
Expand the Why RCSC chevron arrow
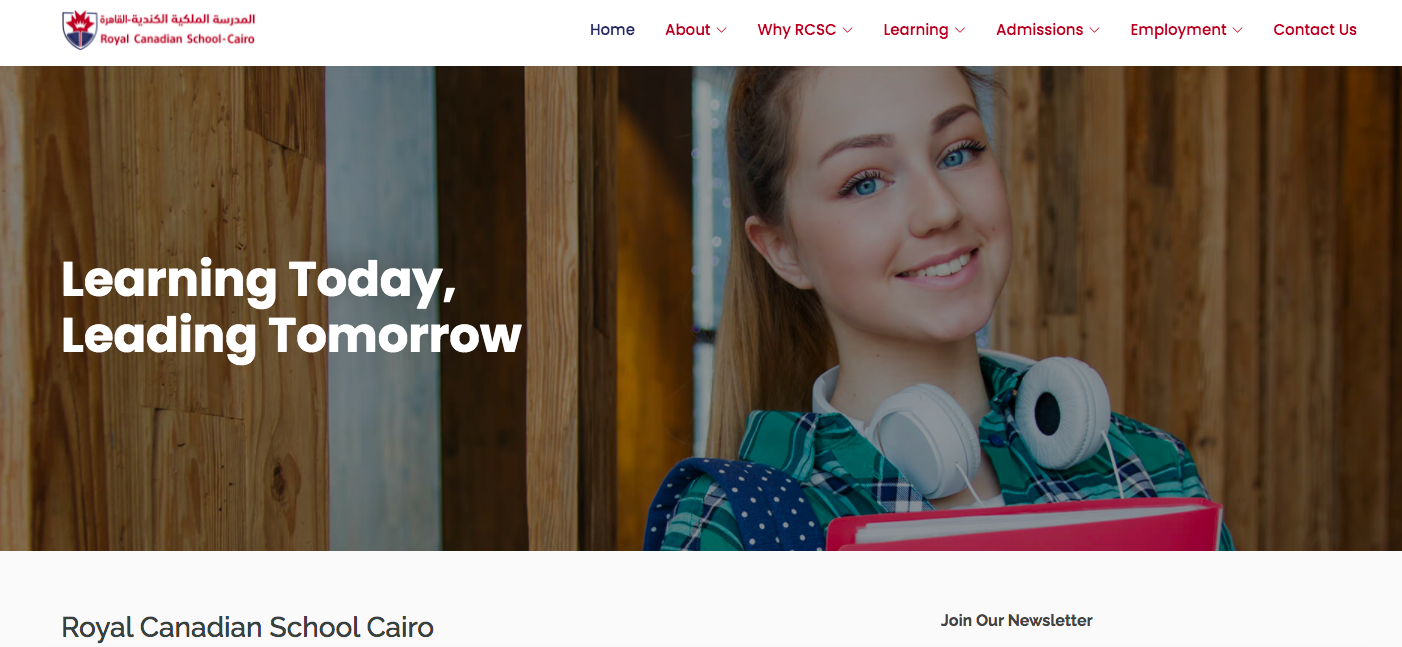click(847, 31)
